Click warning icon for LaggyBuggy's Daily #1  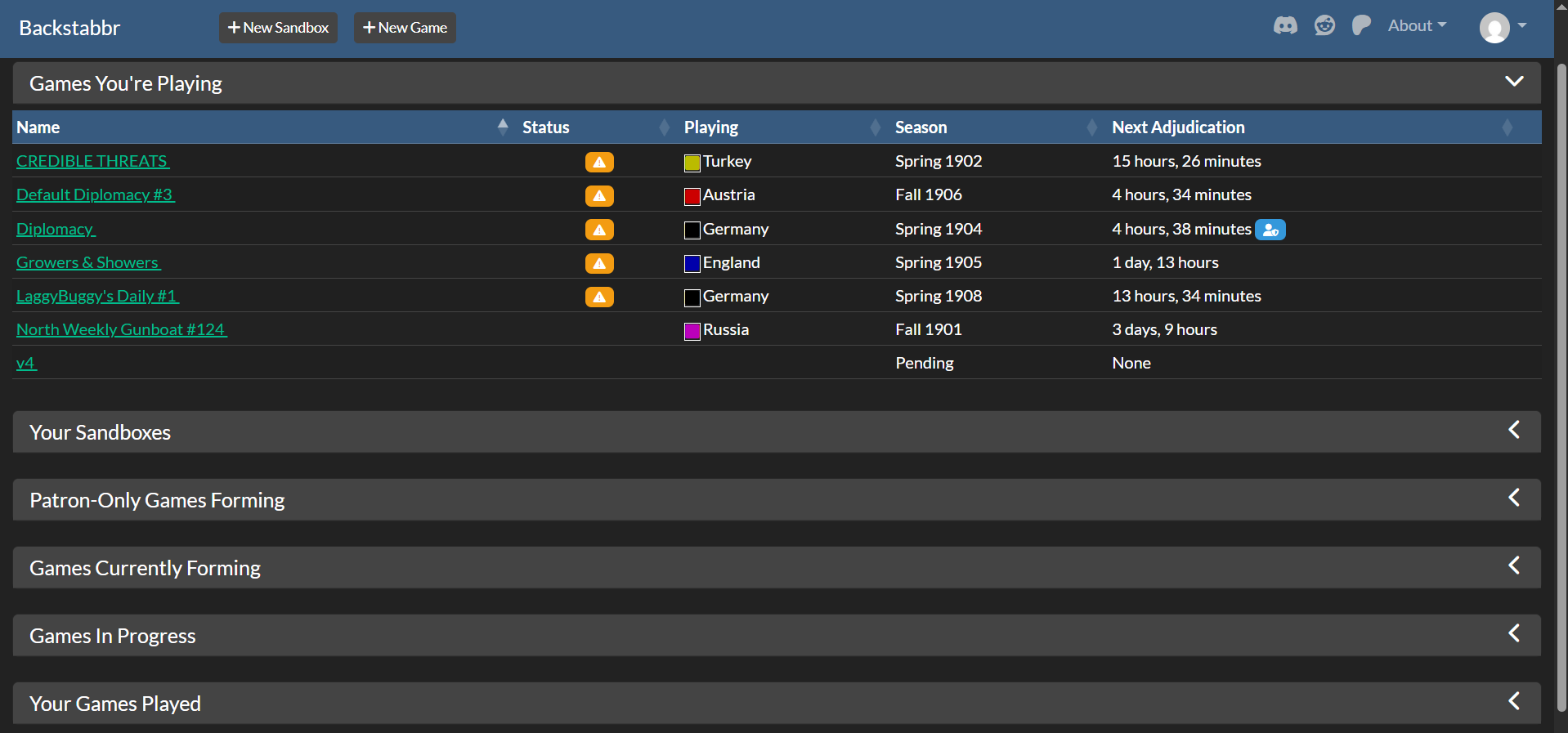click(599, 297)
